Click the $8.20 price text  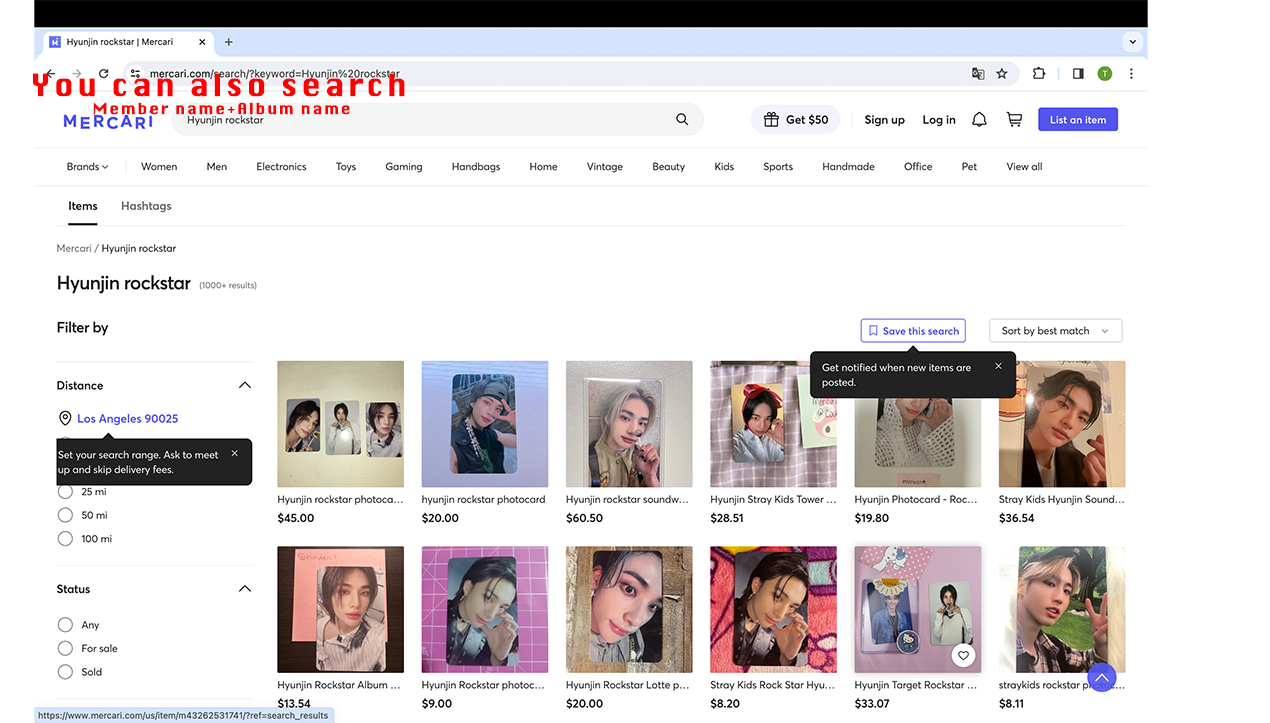[725, 704]
